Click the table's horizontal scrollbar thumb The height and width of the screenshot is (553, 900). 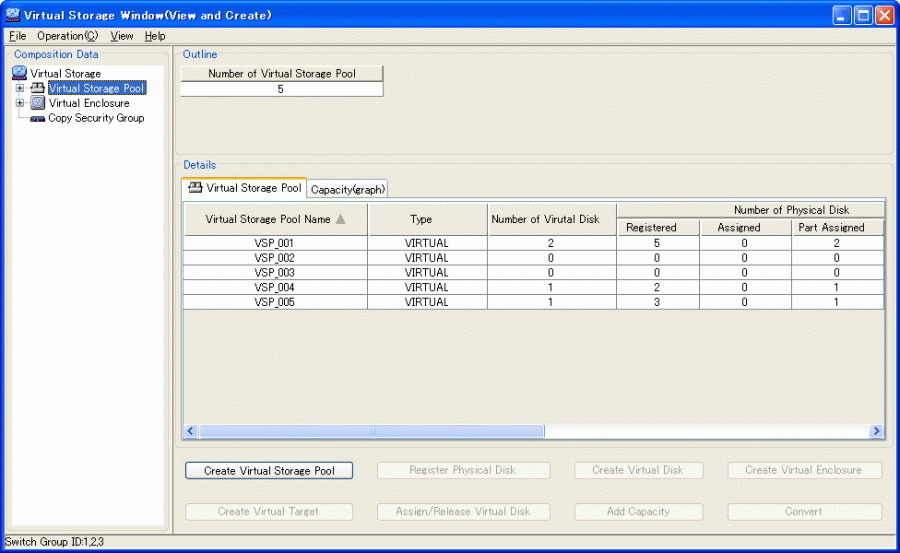click(370, 431)
